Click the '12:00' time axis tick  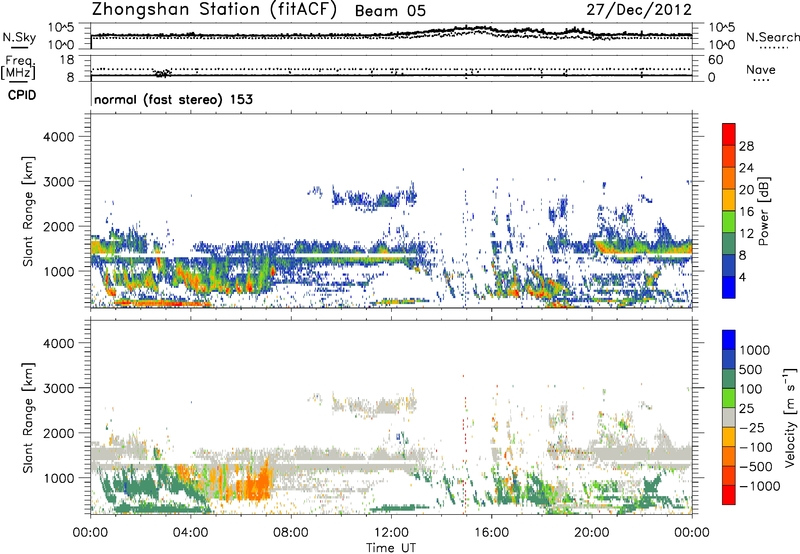[391, 533]
